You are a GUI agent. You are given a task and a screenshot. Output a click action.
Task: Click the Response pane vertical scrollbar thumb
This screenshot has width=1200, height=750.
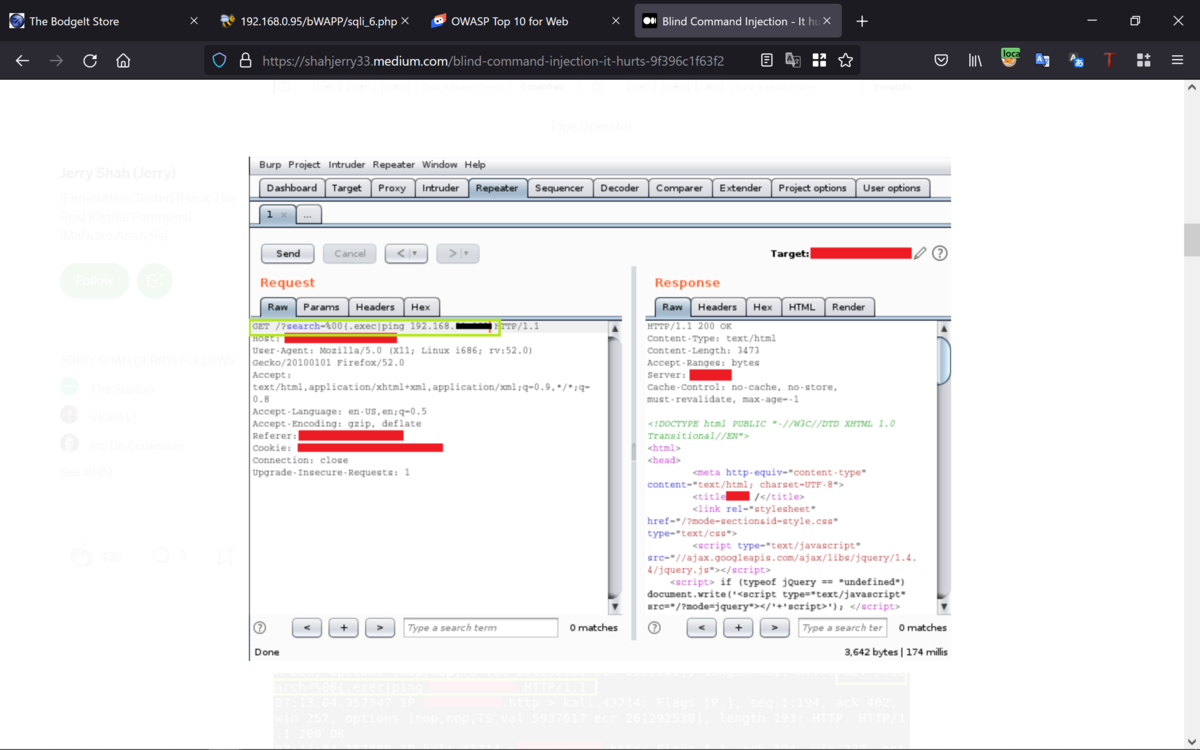click(943, 360)
